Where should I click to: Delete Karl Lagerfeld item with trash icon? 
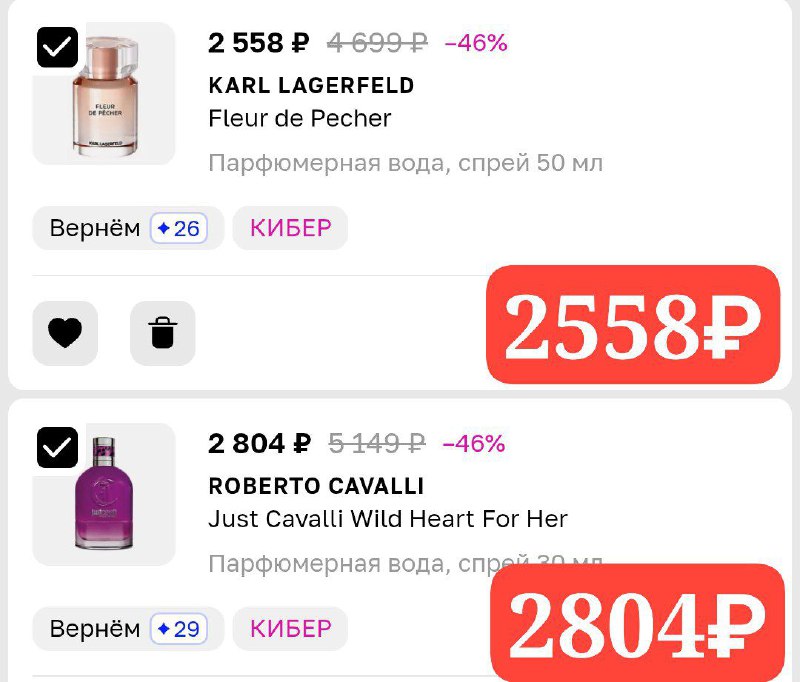162,333
